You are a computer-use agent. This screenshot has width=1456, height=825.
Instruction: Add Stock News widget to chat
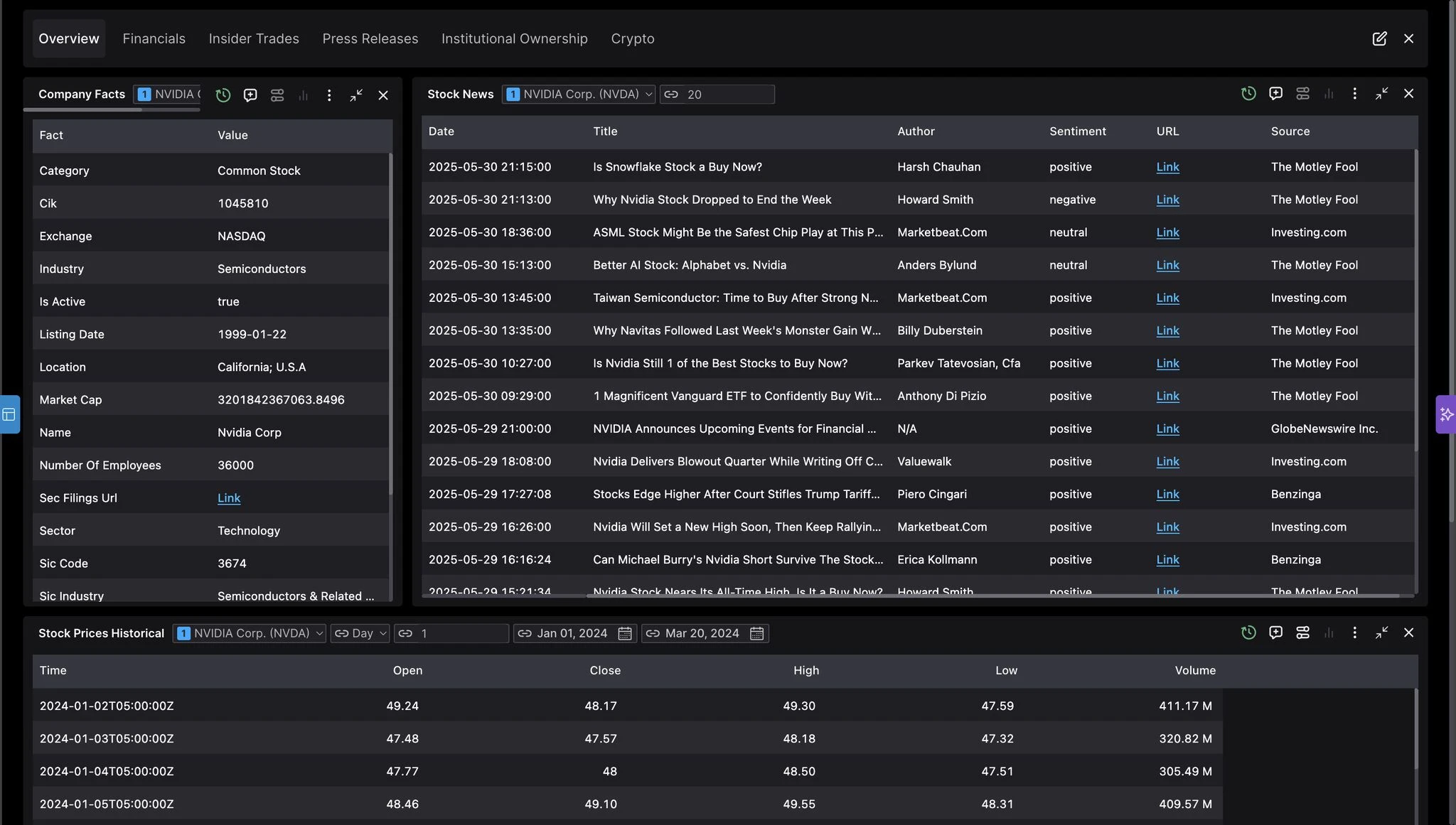[x=1275, y=94]
